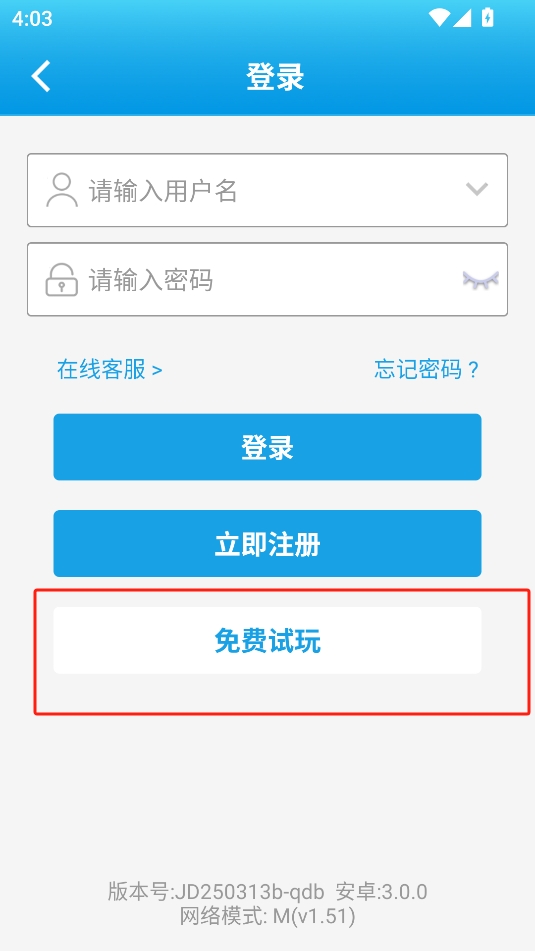Tap the back arrow icon
Image resolution: width=535 pixels, height=951 pixels.
pyautogui.click(x=41, y=77)
